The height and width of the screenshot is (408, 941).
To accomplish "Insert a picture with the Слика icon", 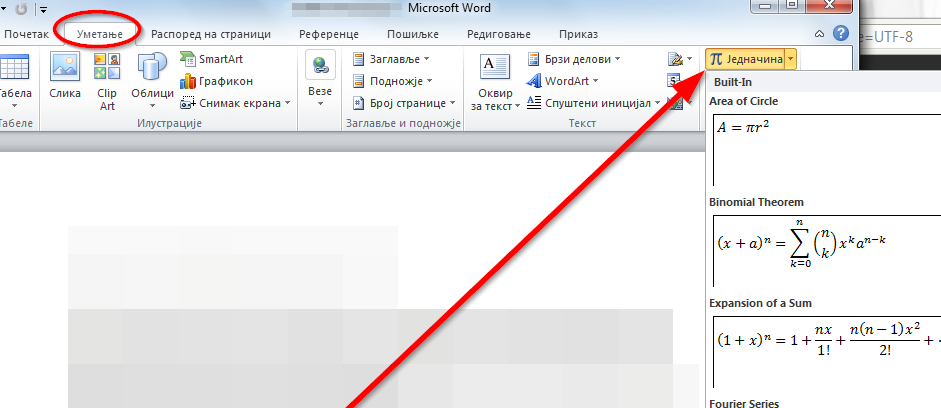I will 65,78.
